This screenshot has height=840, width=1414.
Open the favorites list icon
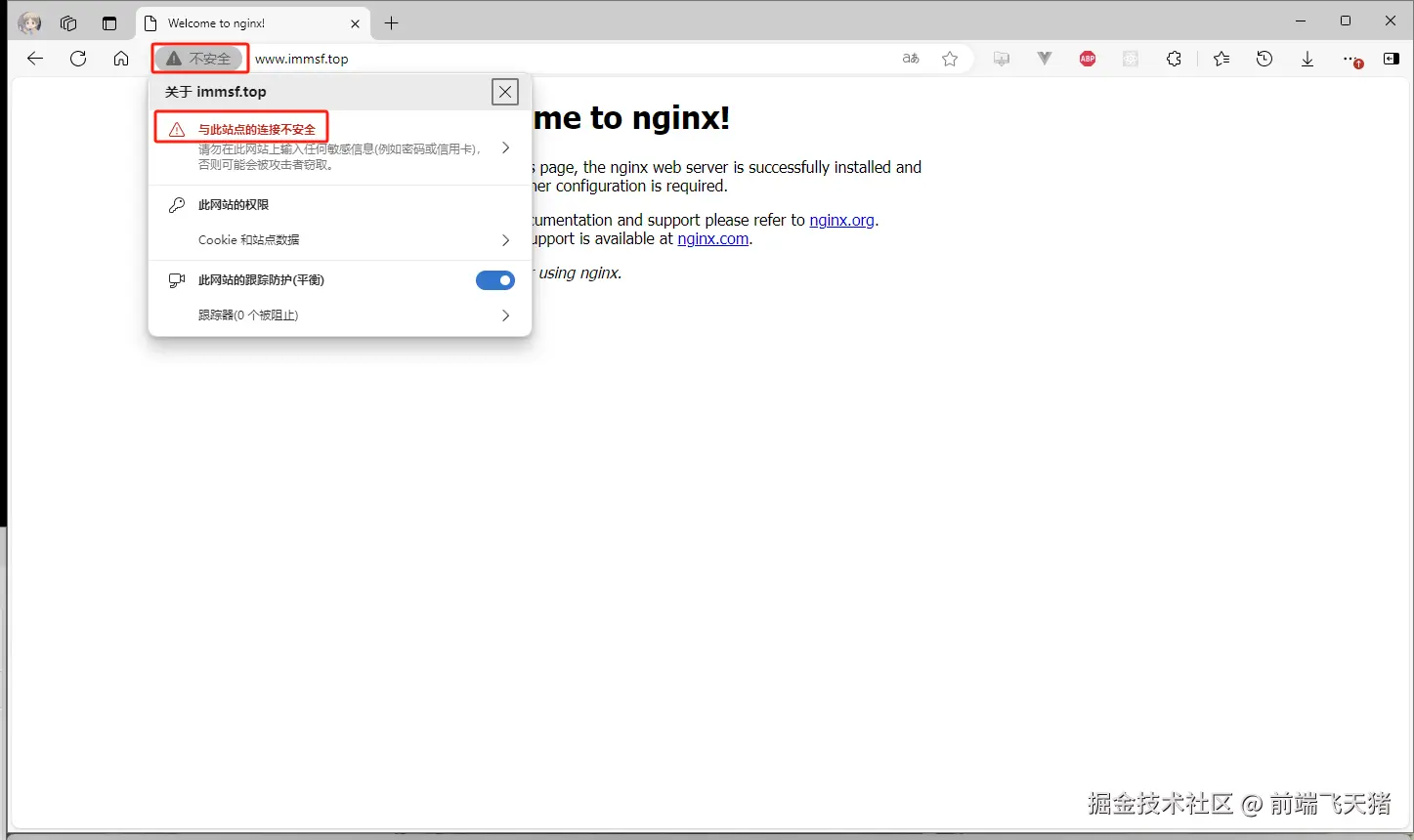1221,59
